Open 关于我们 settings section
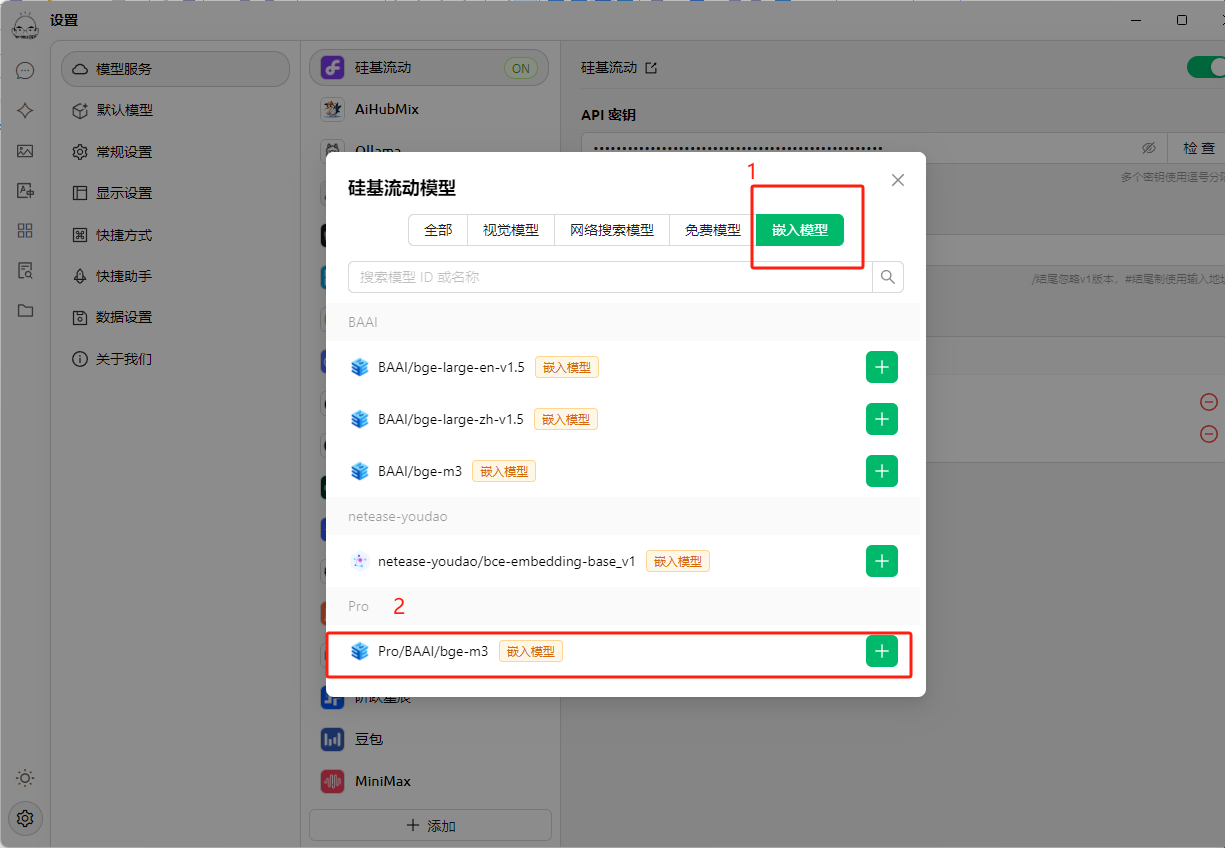Screen dimensions: 1225x848 [x=175, y=359]
